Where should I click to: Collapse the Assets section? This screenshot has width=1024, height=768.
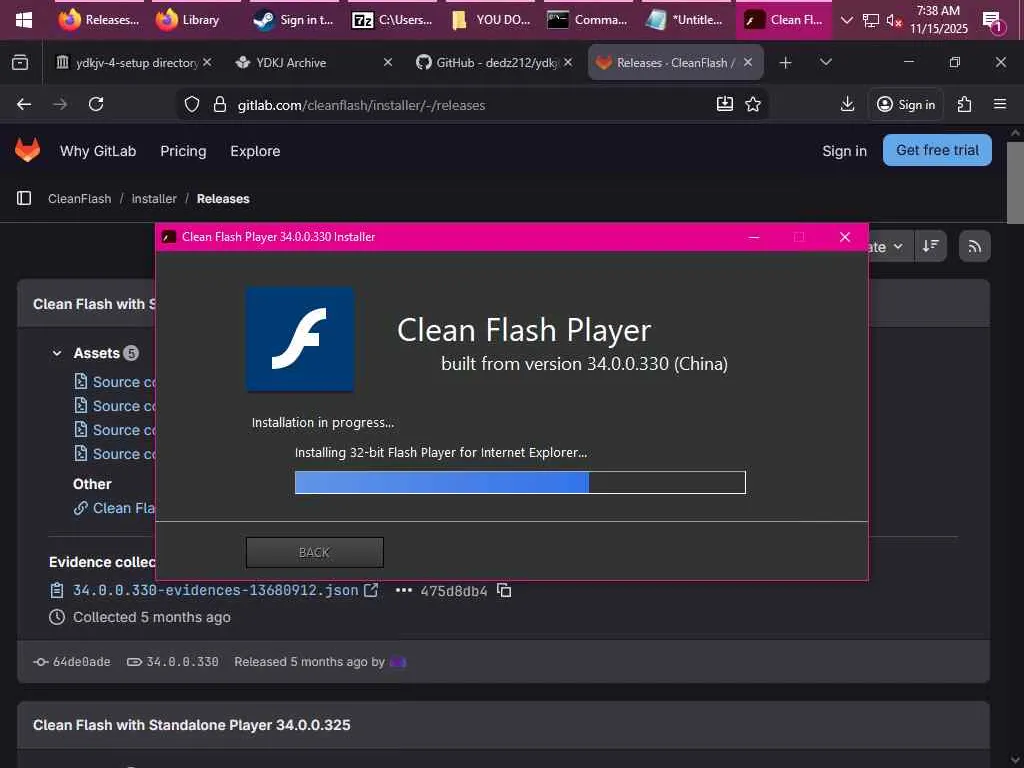pyautogui.click(x=57, y=353)
